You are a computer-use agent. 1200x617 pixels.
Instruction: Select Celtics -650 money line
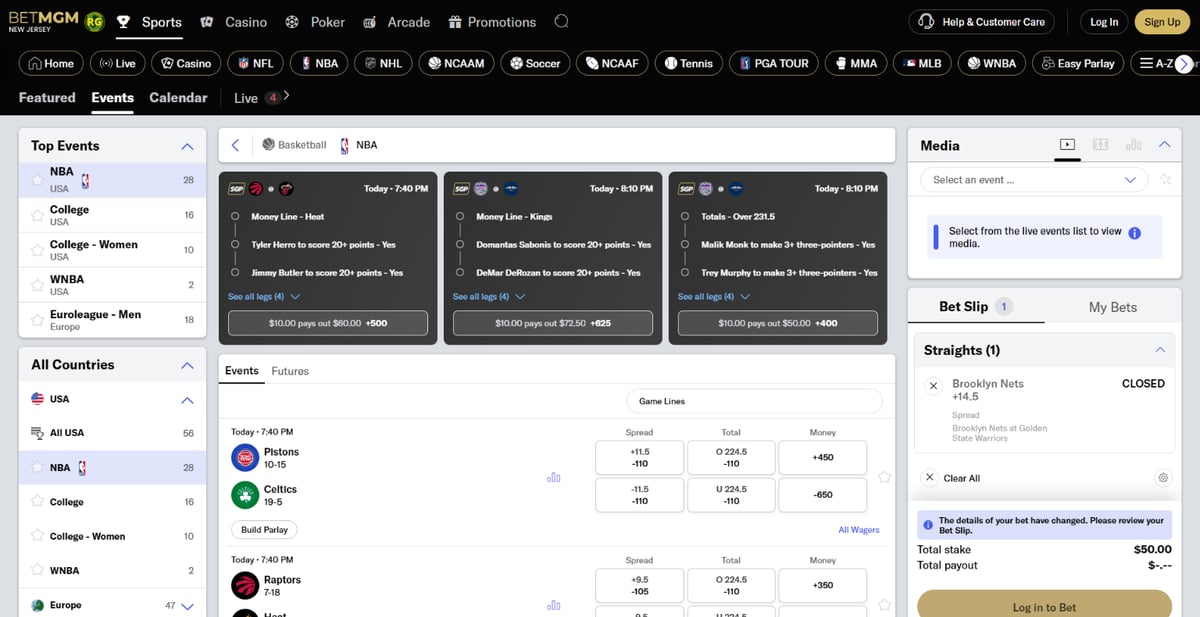tap(823, 495)
